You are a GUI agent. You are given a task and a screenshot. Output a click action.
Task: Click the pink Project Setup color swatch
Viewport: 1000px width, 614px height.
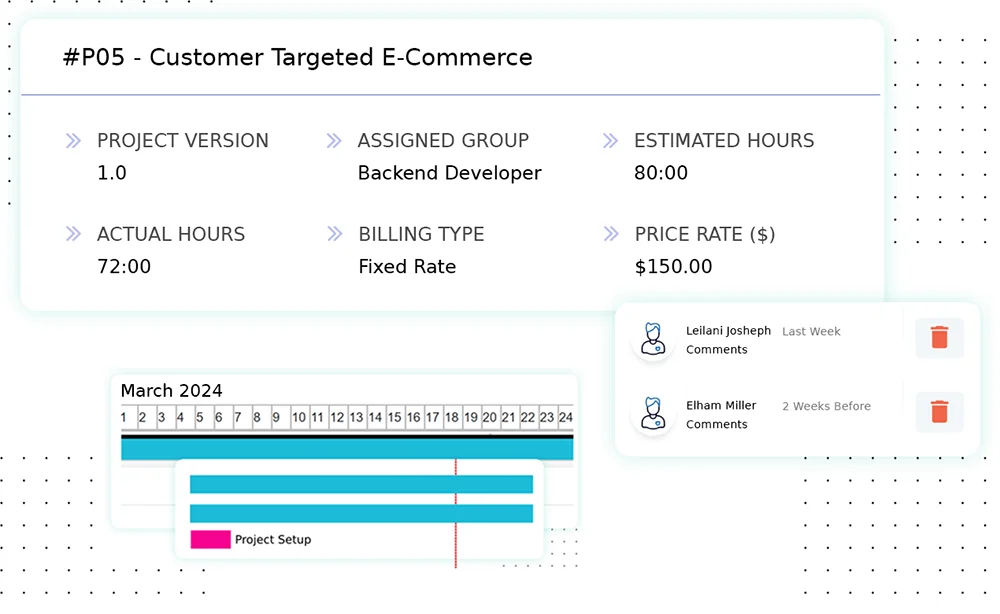pos(209,539)
